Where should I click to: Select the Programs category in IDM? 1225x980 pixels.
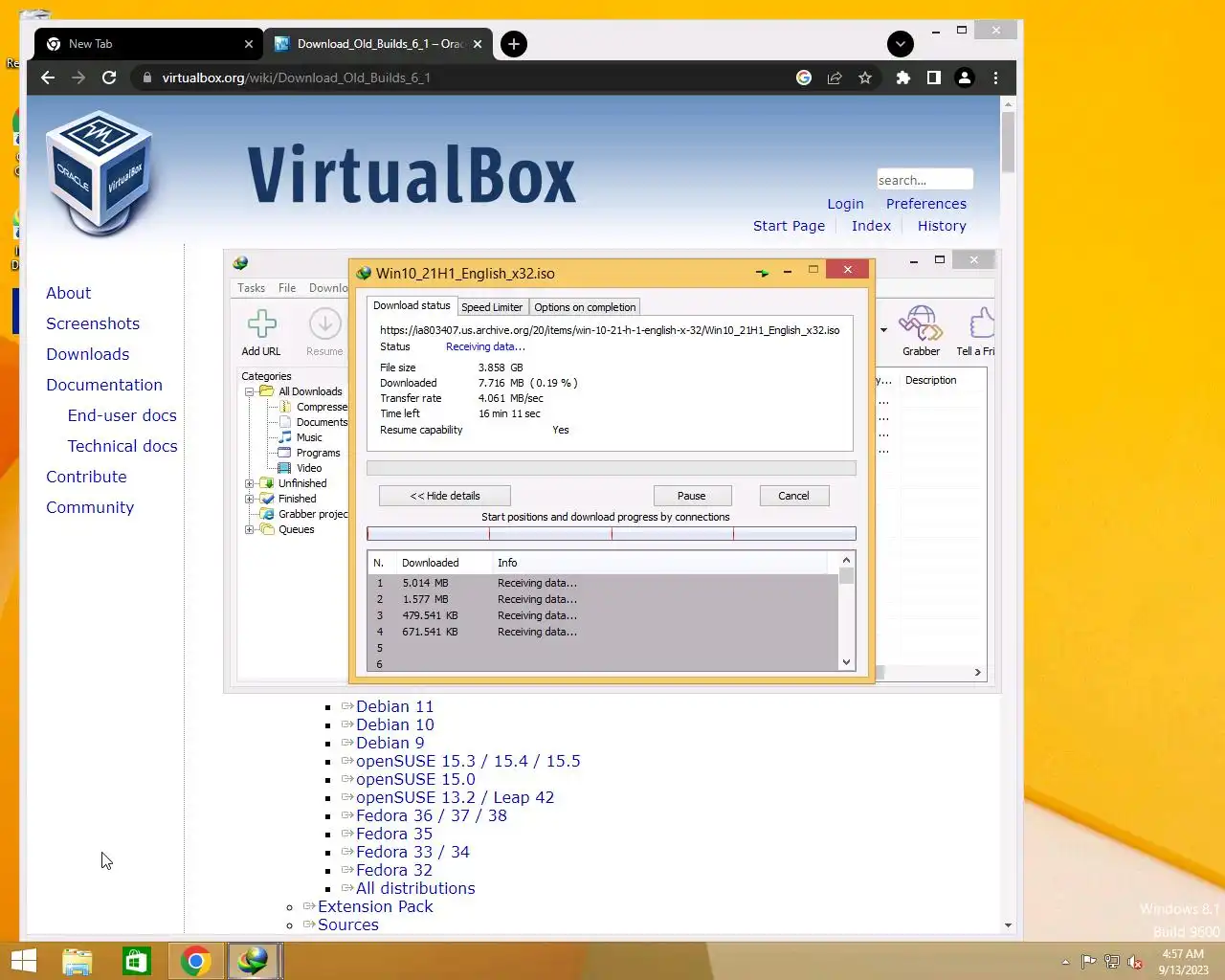tap(318, 453)
